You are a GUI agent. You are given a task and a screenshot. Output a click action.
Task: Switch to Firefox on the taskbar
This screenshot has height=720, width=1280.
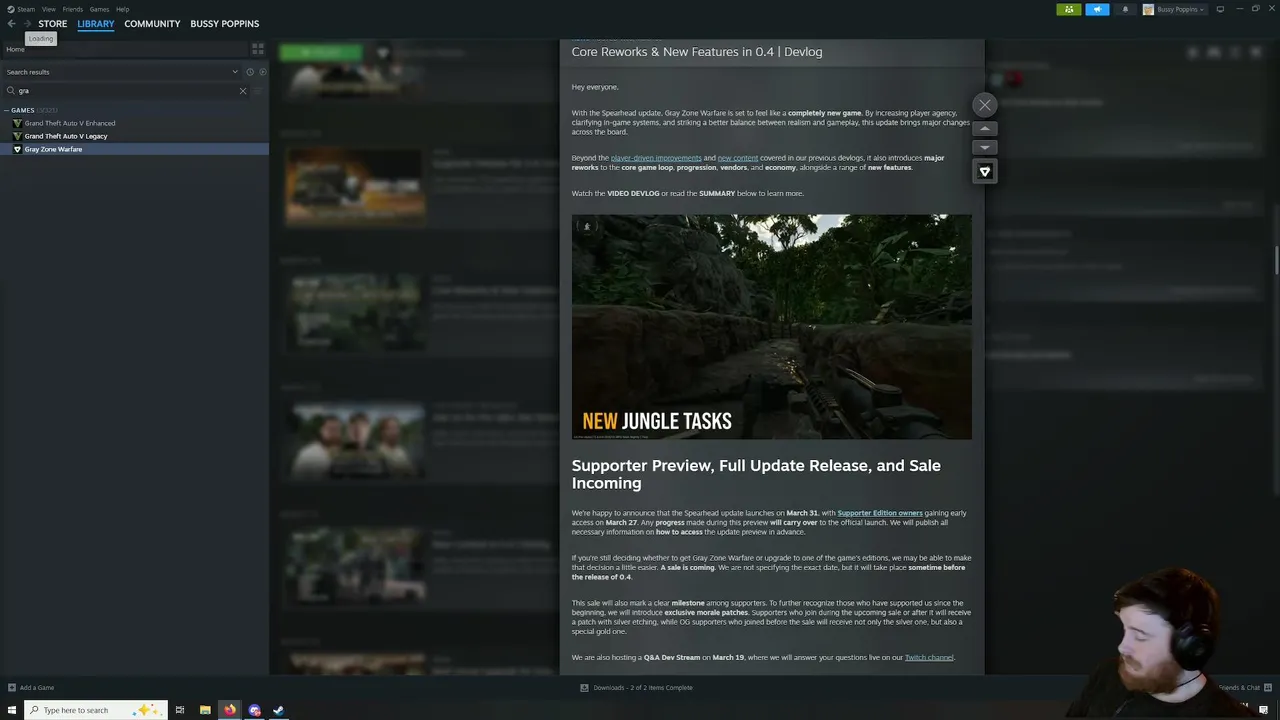coord(229,710)
